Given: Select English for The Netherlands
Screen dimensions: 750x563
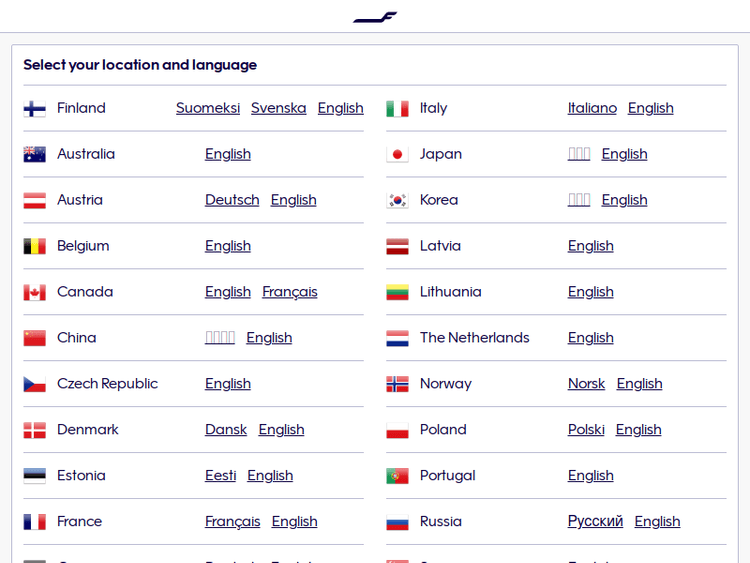Looking at the screenshot, I should (591, 338).
